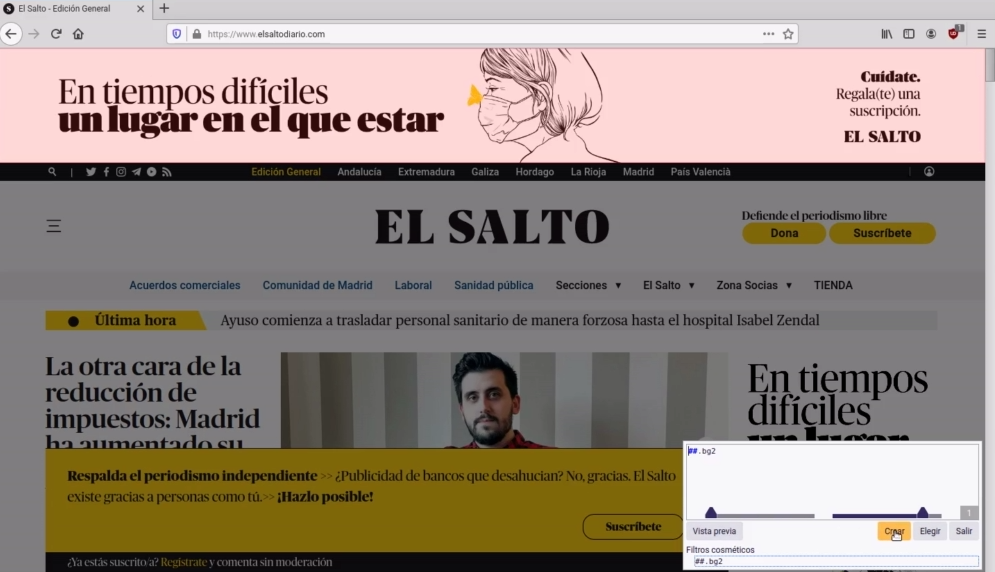Click the yellow Dona button
This screenshot has height=572, width=995.
(x=784, y=233)
